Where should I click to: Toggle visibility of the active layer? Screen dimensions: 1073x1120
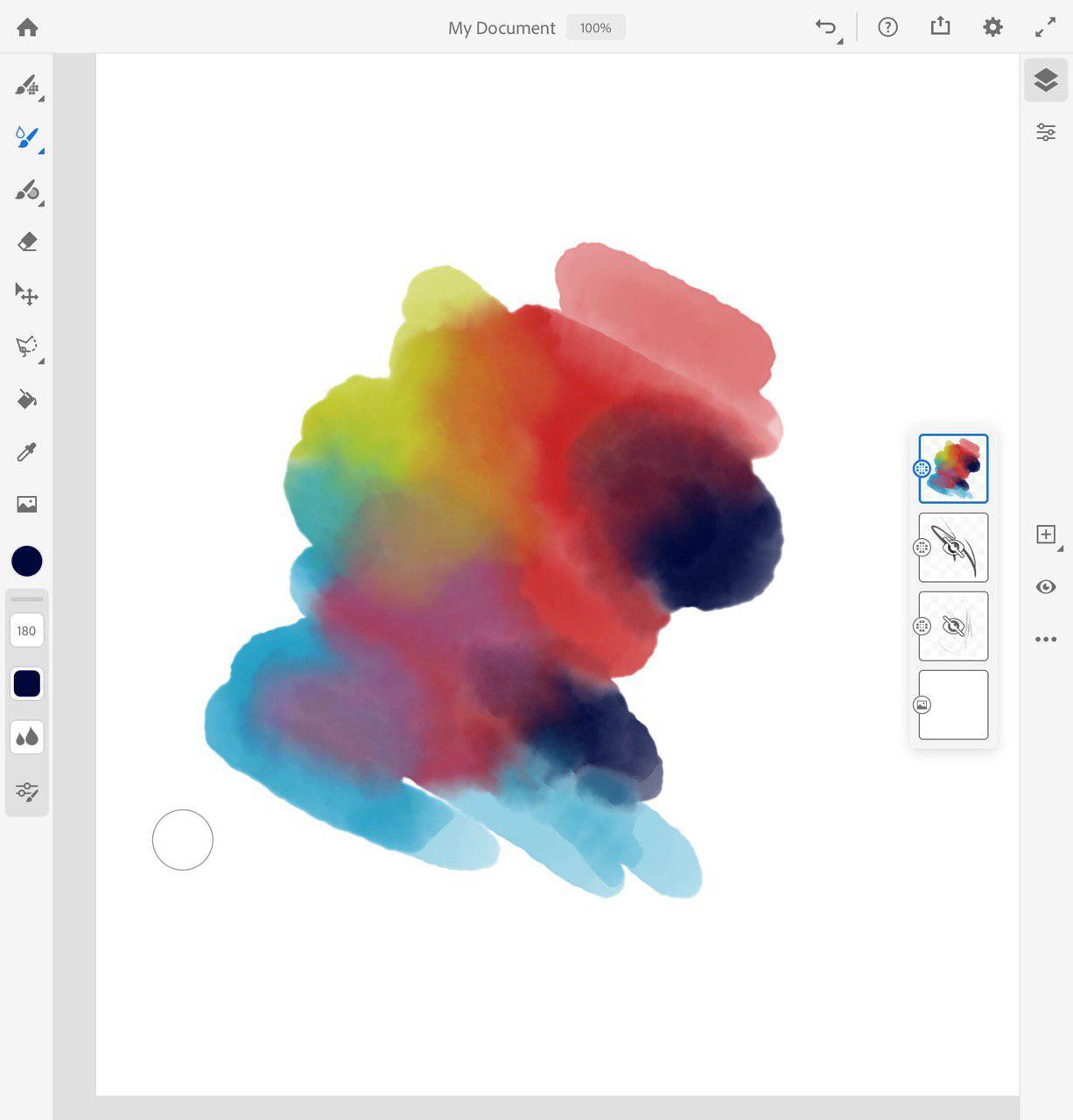tap(1046, 587)
